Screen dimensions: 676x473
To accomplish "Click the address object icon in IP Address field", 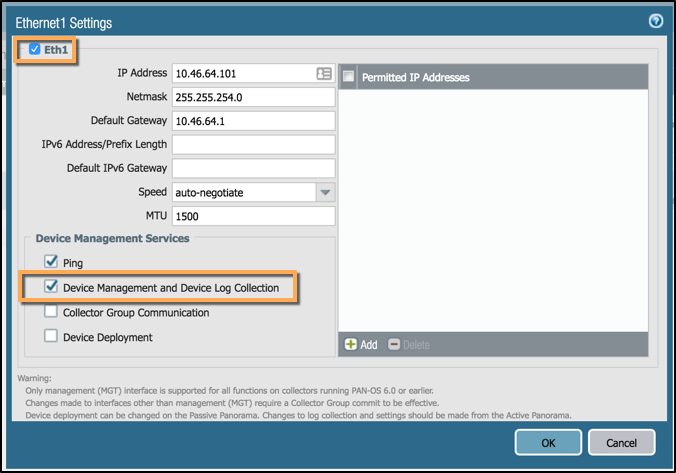I will 324,74.
